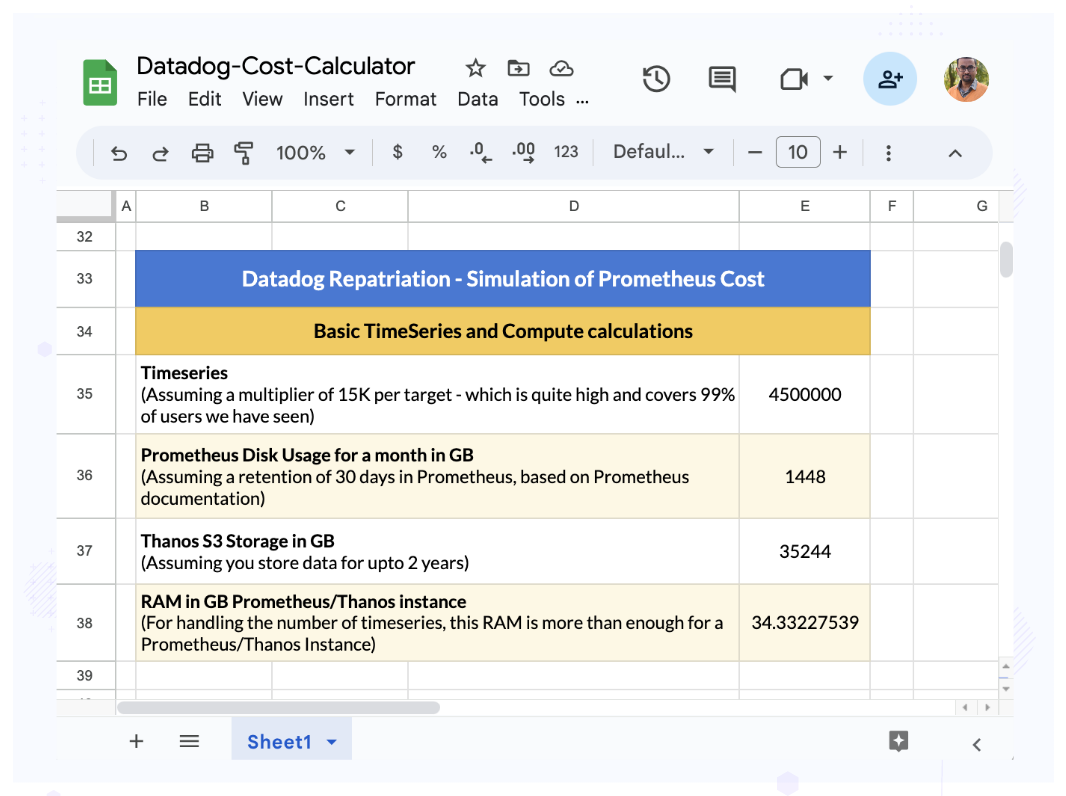The image size is (1066, 796).
Task: Redo the last action
Action: tap(160, 153)
